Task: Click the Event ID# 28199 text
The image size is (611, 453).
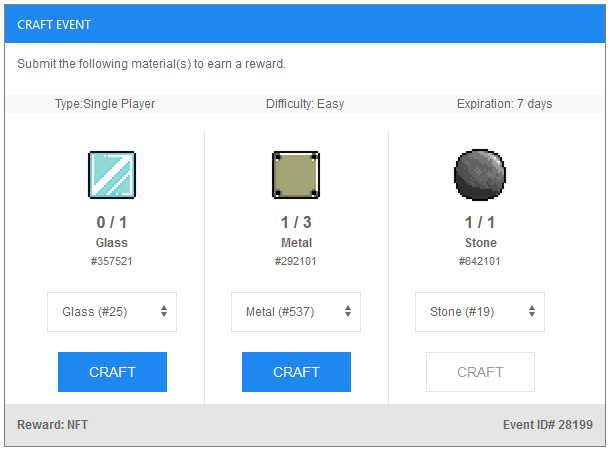Action: click(x=548, y=425)
